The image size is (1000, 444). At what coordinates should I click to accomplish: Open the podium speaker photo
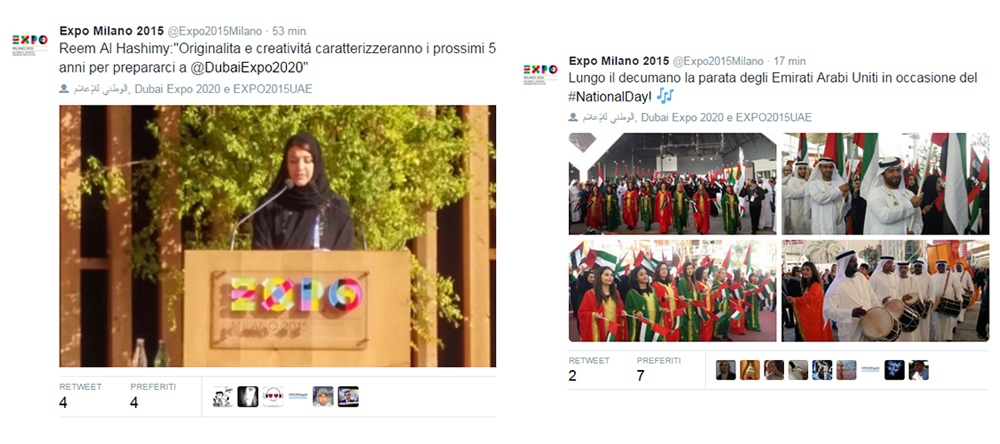(x=277, y=236)
